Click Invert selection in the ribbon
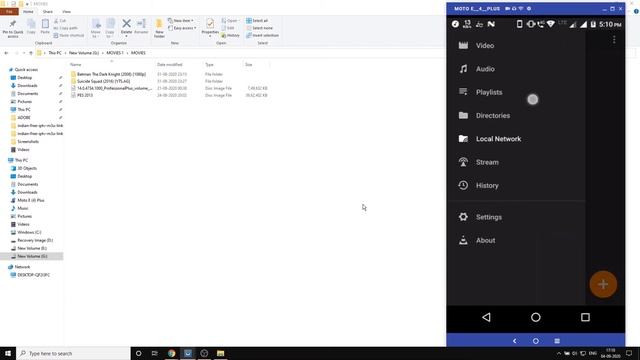 (x=262, y=36)
